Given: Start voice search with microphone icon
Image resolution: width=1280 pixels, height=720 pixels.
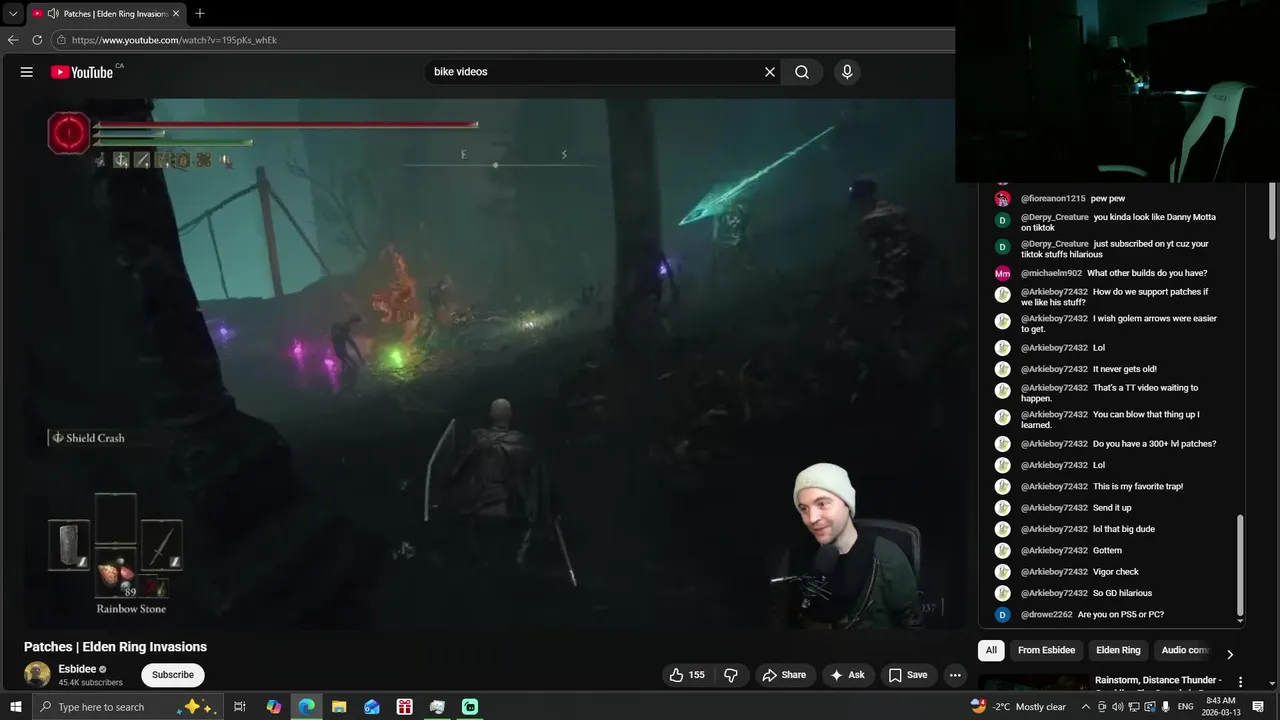Looking at the screenshot, I should click(x=847, y=72).
